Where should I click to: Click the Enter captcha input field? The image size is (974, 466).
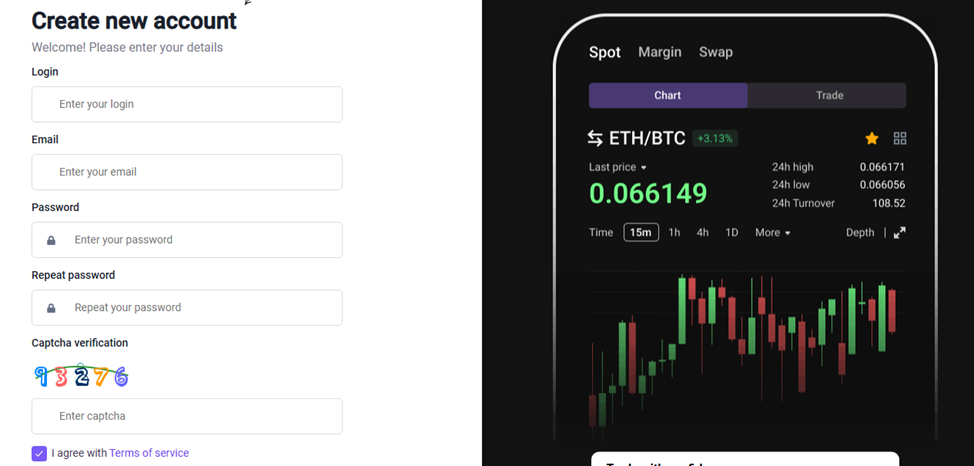click(x=187, y=416)
